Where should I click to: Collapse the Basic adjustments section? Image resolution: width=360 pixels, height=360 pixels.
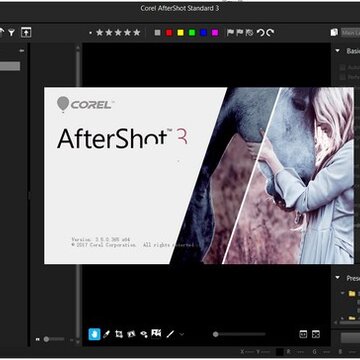pos(338,51)
